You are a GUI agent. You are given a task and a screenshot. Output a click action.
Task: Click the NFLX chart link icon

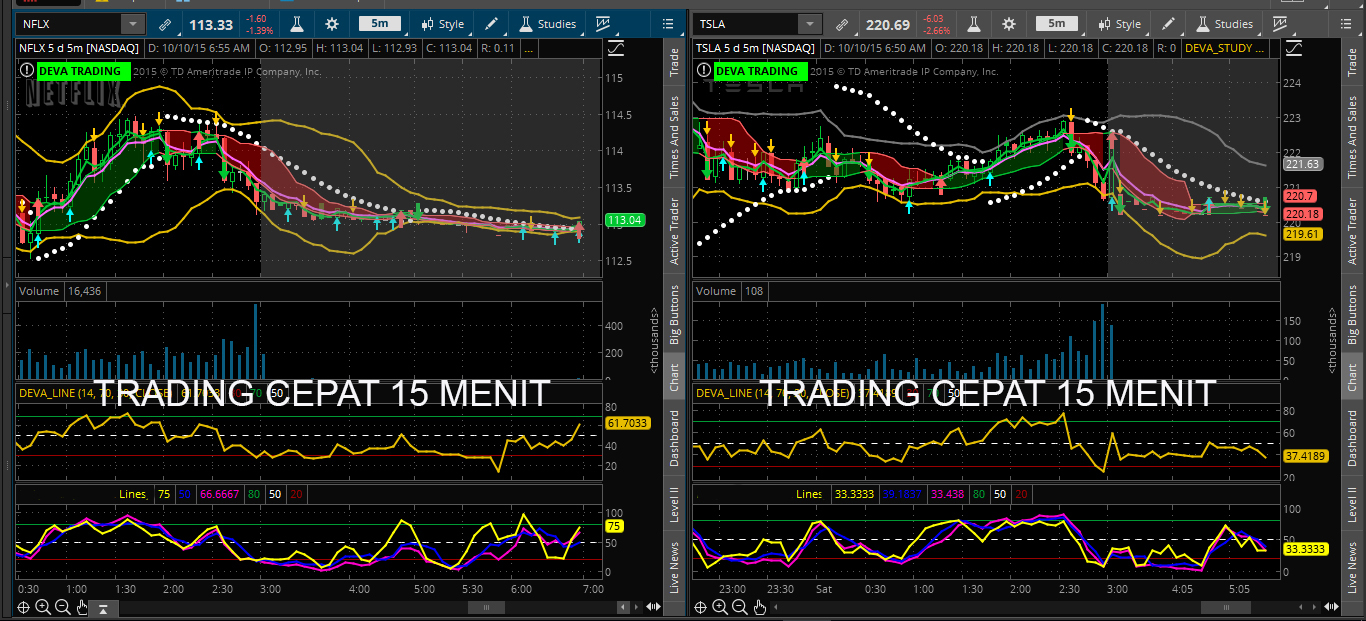coord(165,24)
